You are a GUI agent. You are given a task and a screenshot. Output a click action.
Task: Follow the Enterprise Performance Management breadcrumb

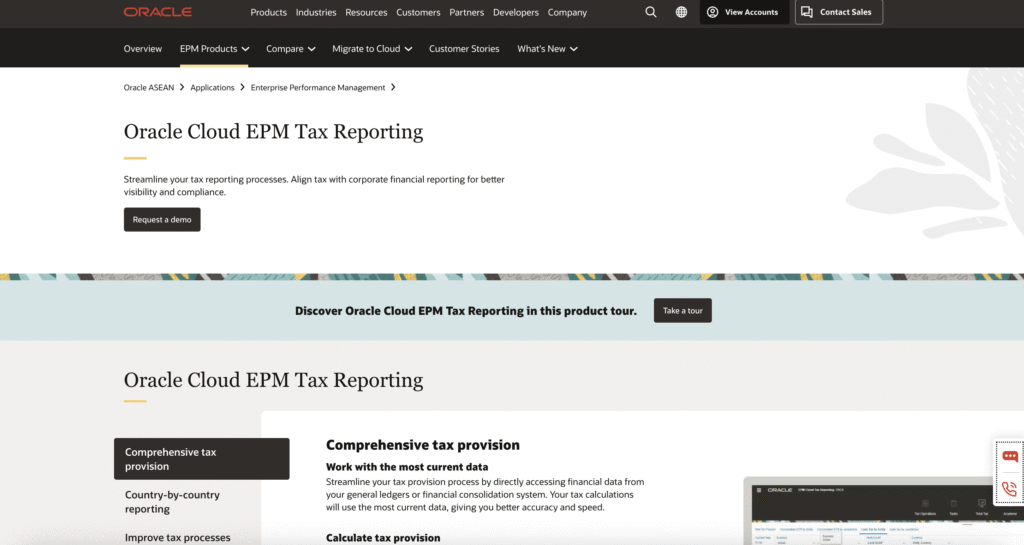pos(318,87)
